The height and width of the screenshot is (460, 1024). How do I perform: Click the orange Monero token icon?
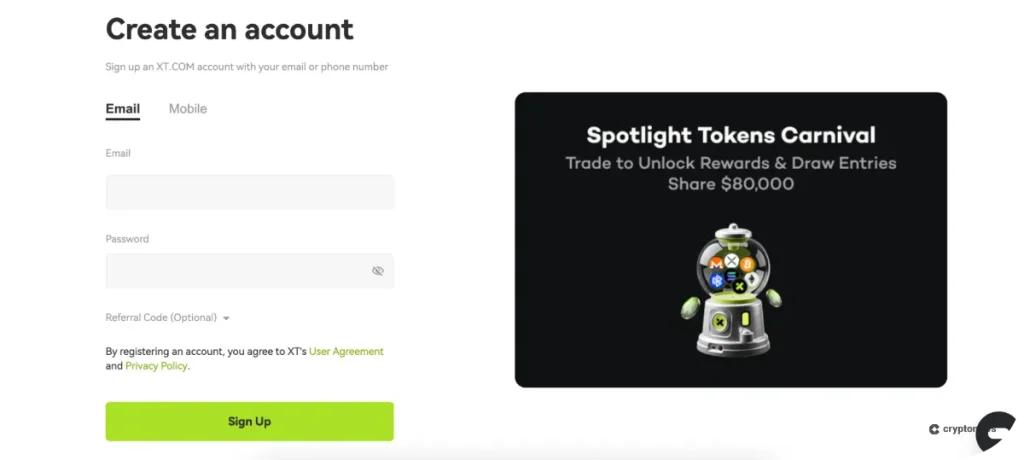click(x=716, y=265)
